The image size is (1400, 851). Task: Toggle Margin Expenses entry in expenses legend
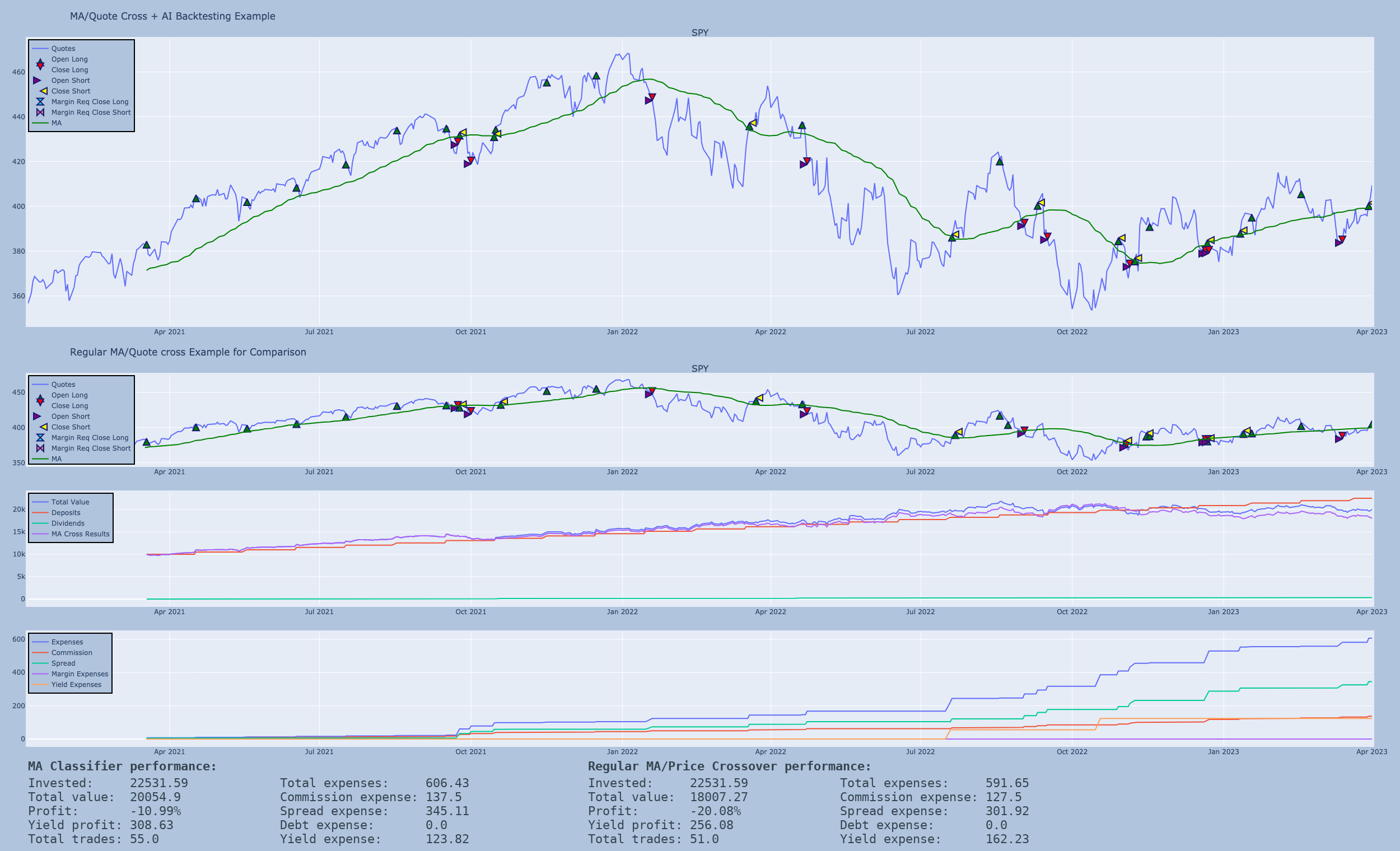point(80,674)
